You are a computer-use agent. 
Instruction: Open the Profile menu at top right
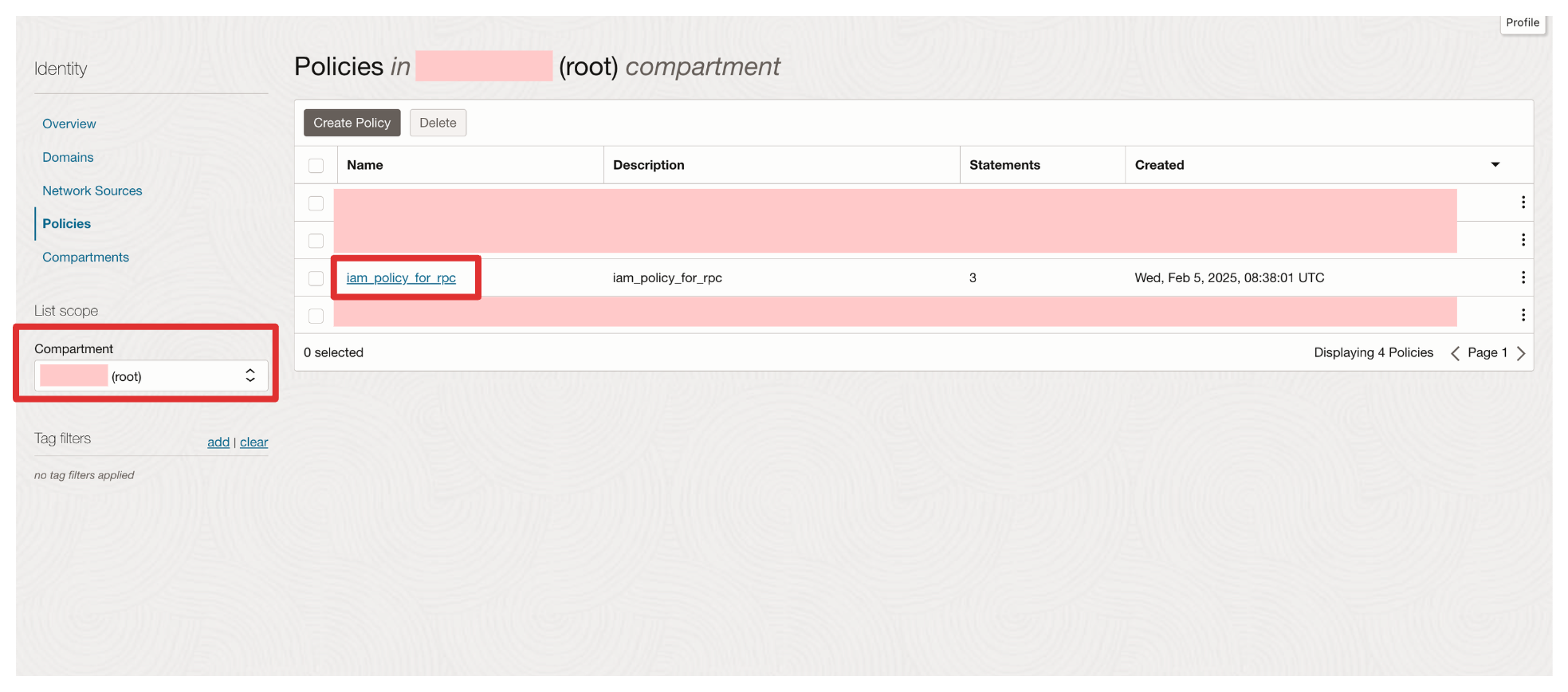coord(1522,23)
